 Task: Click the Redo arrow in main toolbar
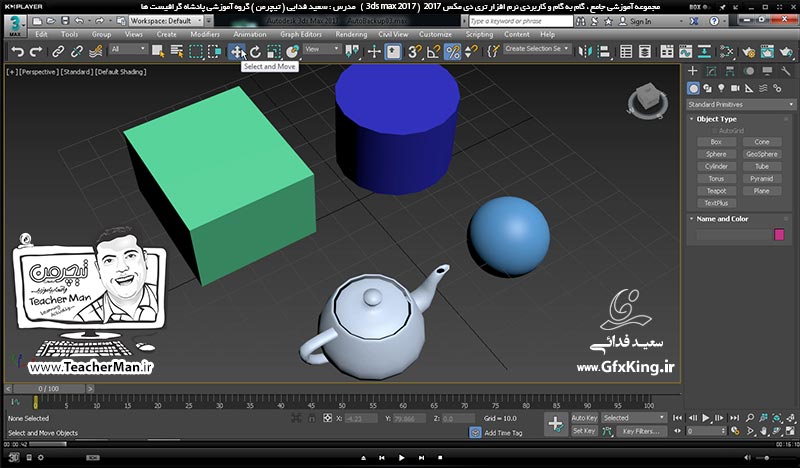36,52
